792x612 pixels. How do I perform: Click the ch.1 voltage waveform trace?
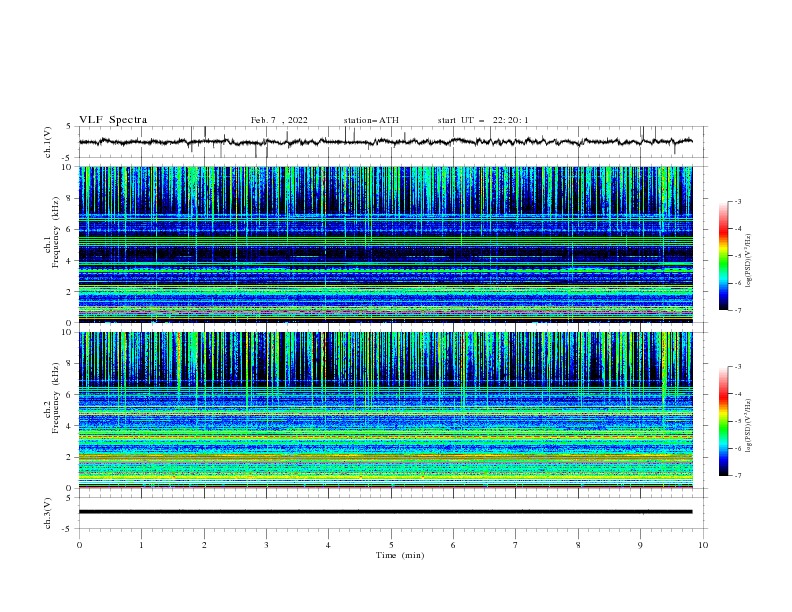click(x=385, y=142)
